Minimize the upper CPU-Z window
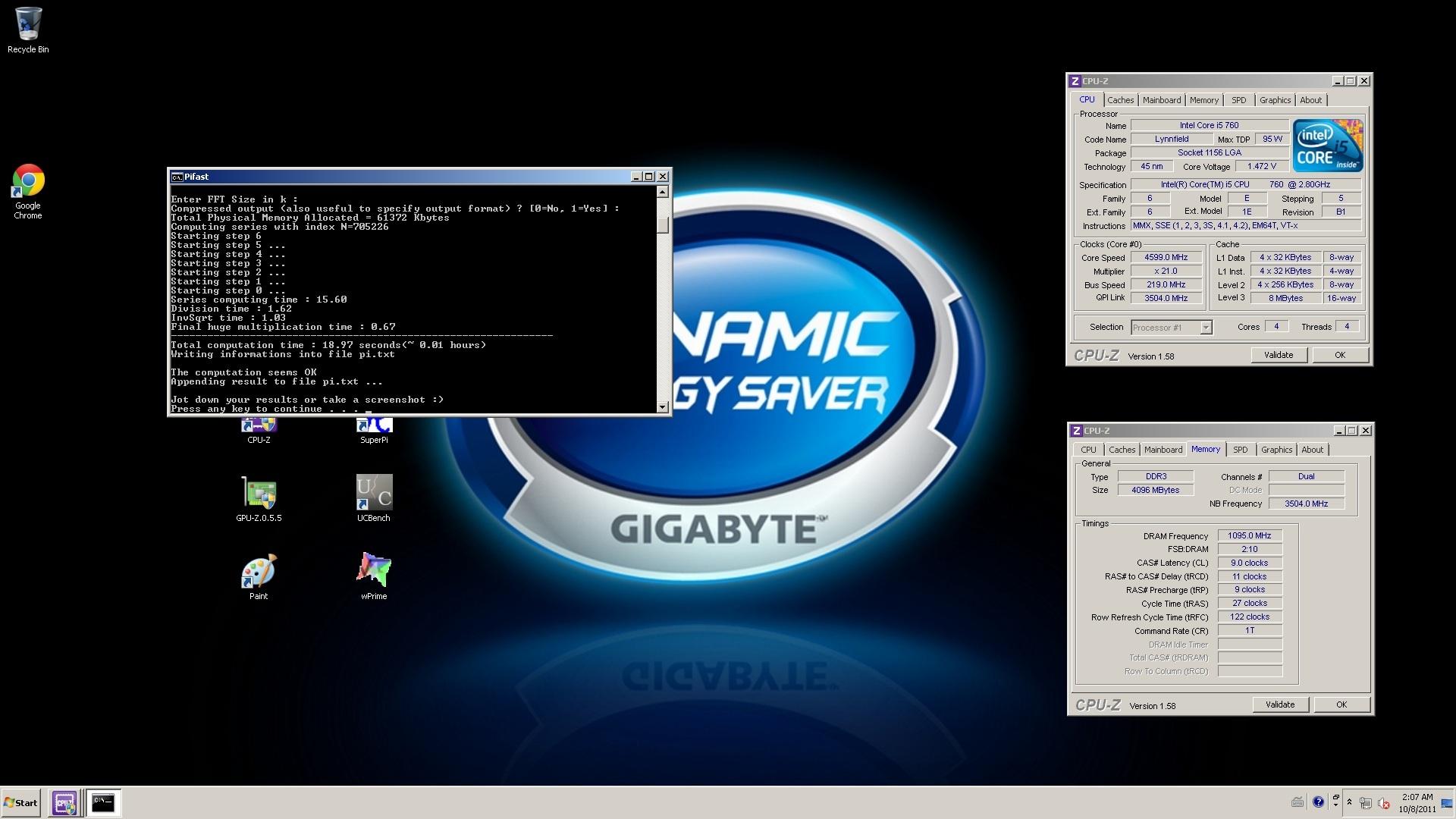The width and height of the screenshot is (1456, 819). pos(1338,81)
